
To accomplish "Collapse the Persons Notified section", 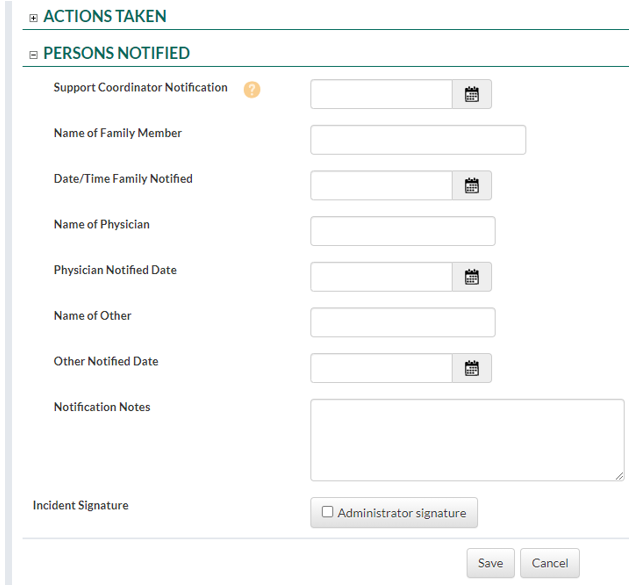I will (34, 55).
